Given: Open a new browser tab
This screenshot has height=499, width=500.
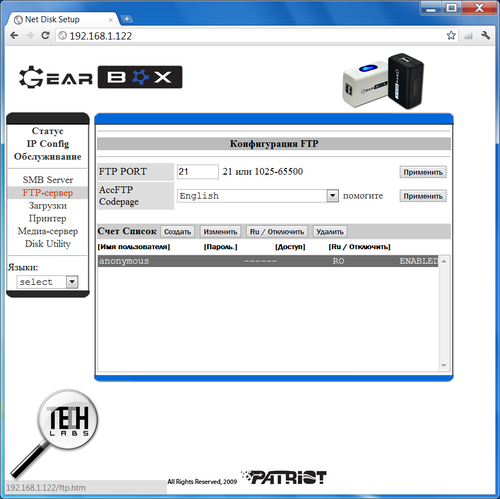Looking at the screenshot, I should pyautogui.click(x=127, y=19).
